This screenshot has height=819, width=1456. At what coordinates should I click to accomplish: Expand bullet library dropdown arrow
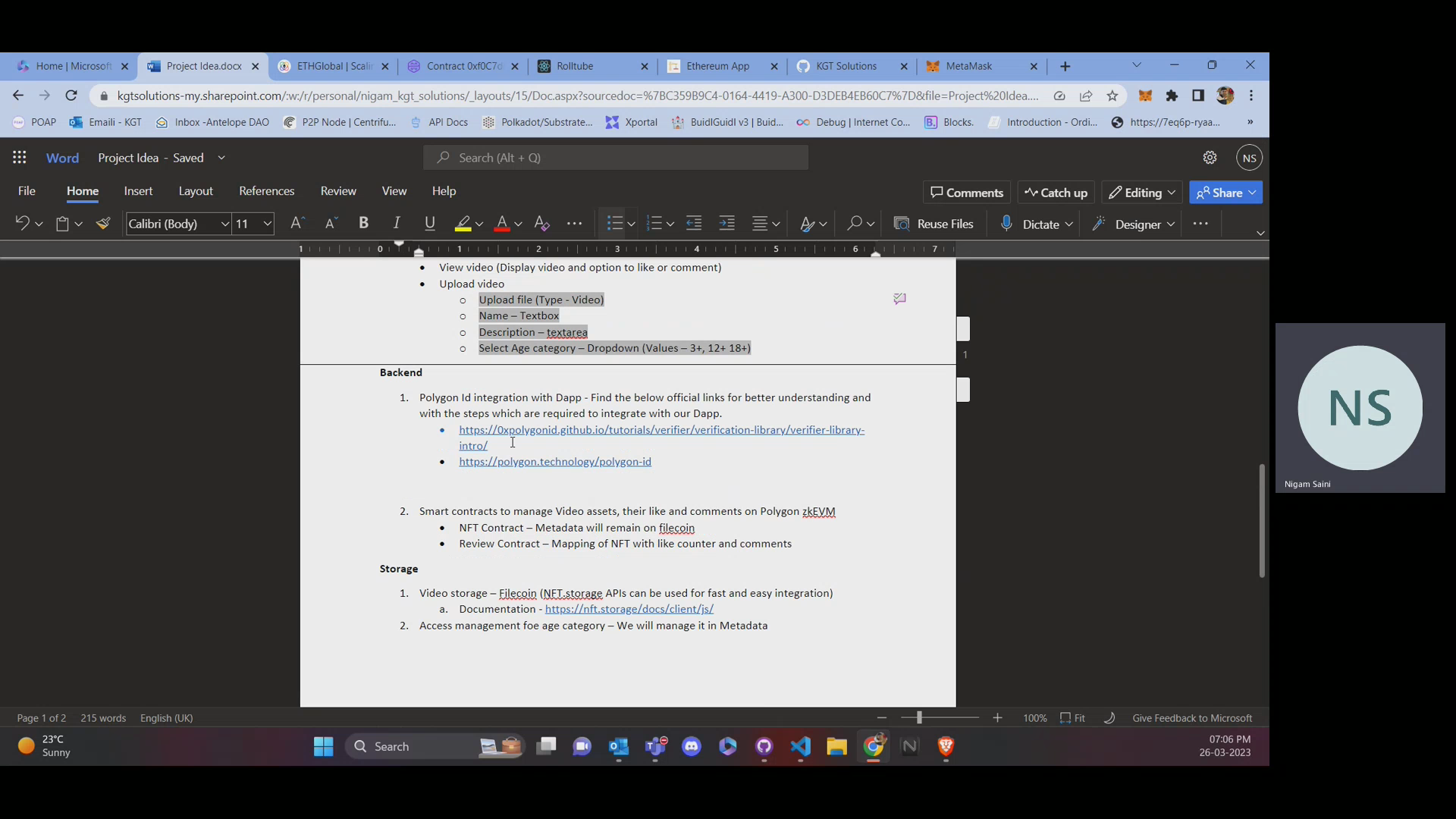pos(631,224)
